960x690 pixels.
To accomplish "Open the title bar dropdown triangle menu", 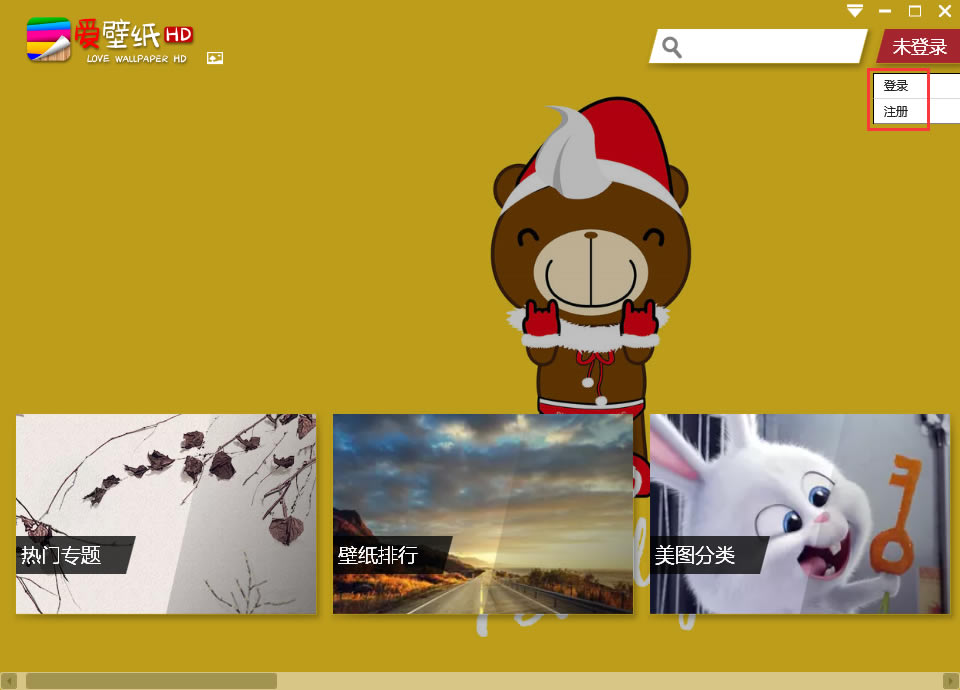I will [855, 11].
